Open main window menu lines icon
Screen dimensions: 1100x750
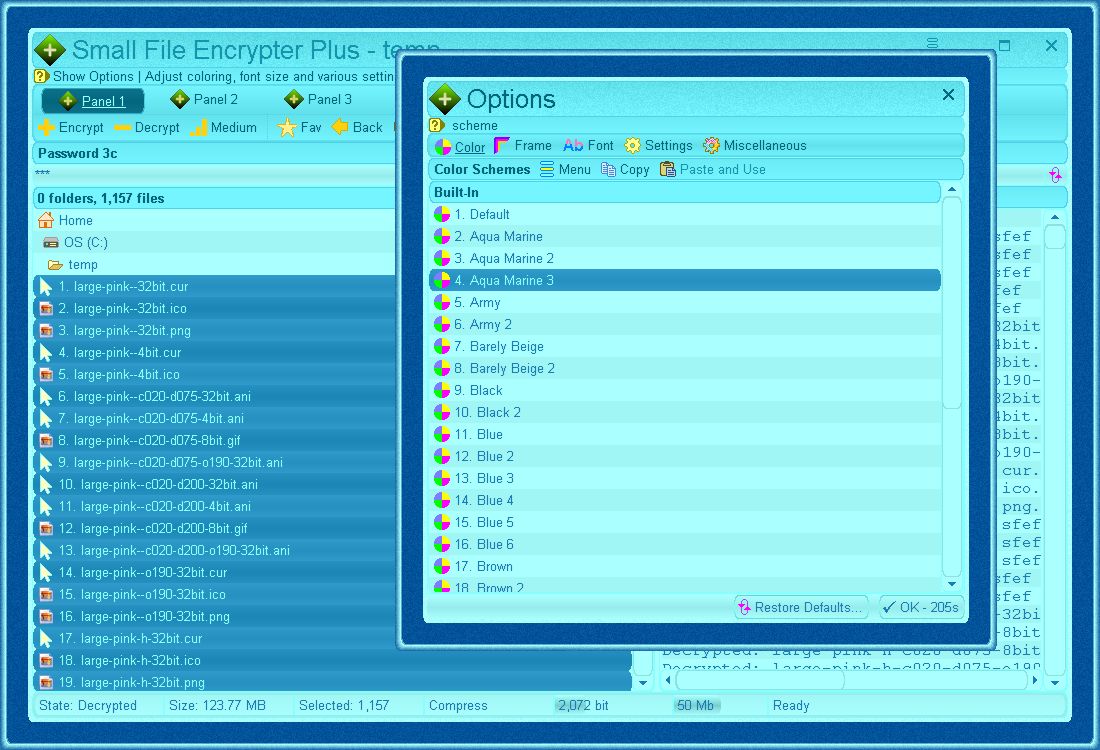(x=932, y=43)
